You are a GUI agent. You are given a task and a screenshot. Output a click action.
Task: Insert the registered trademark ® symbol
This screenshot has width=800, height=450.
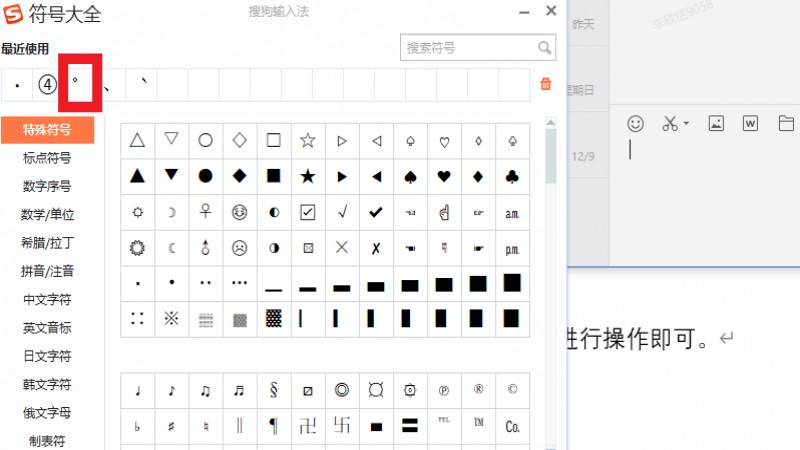(x=478, y=391)
